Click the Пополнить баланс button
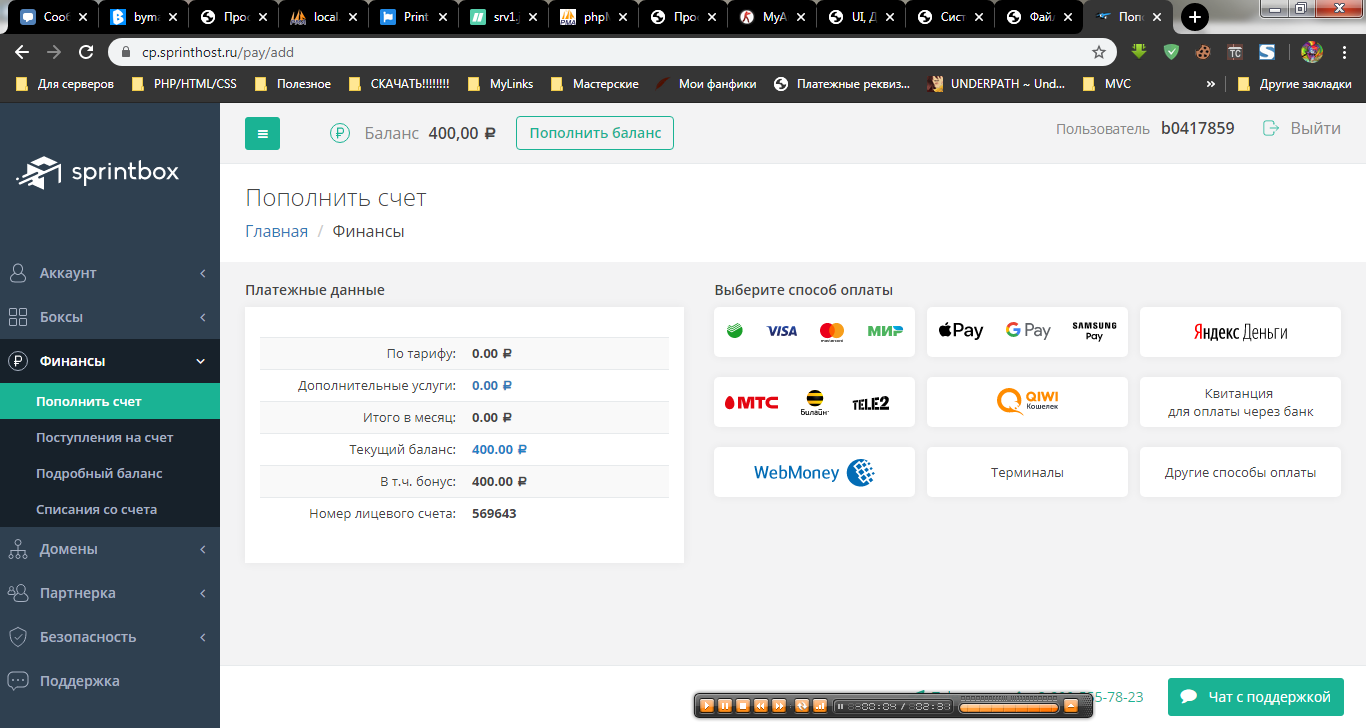Image resolution: width=1366 pixels, height=728 pixels. pos(595,133)
